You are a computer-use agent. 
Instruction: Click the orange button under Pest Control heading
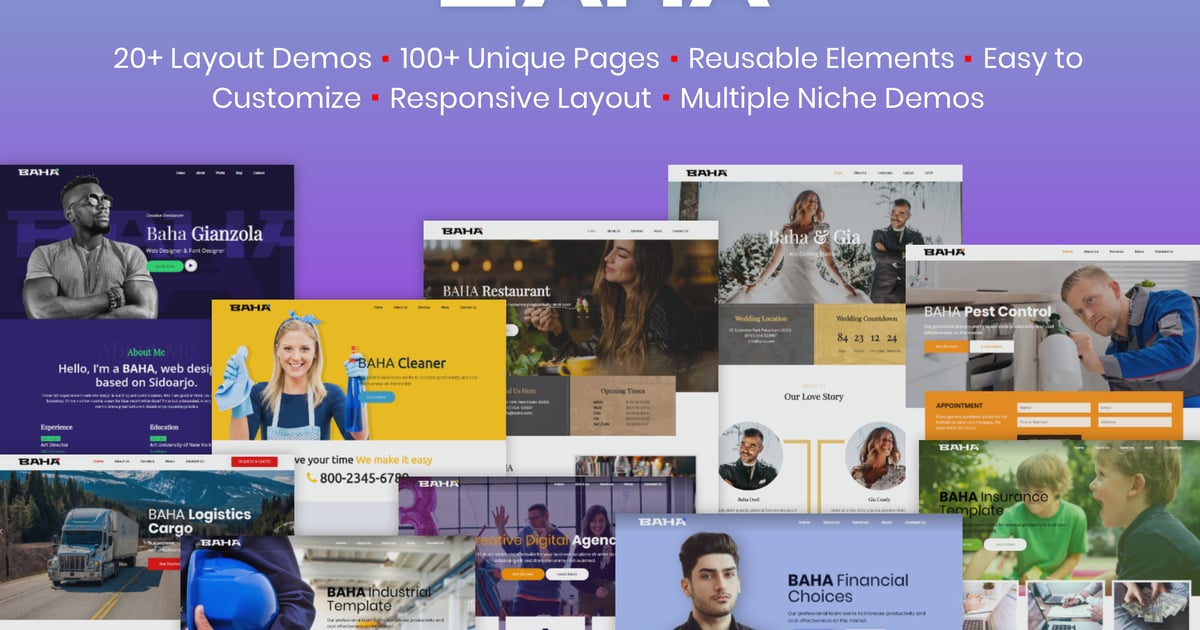coord(945,347)
